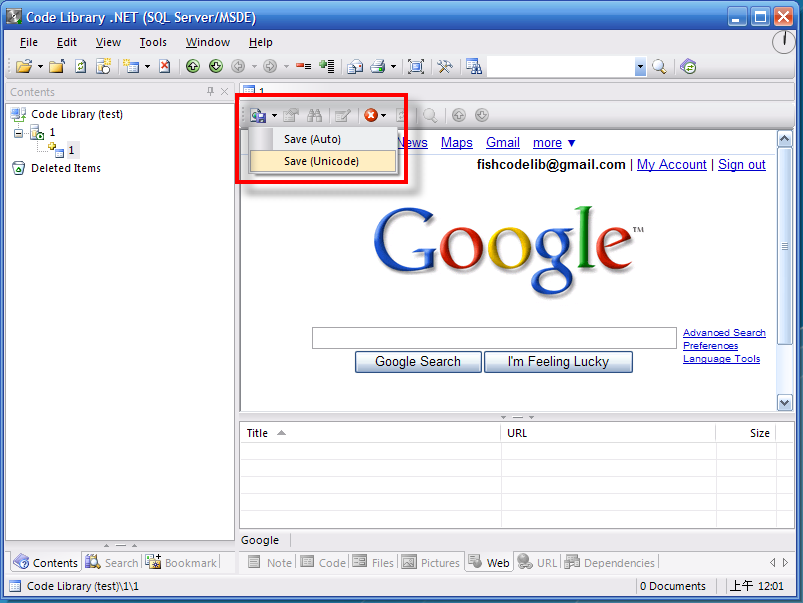Click the open folder icon in main toolbar
The width and height of the screenshot is (803, 603).
[x=24, y=67]
